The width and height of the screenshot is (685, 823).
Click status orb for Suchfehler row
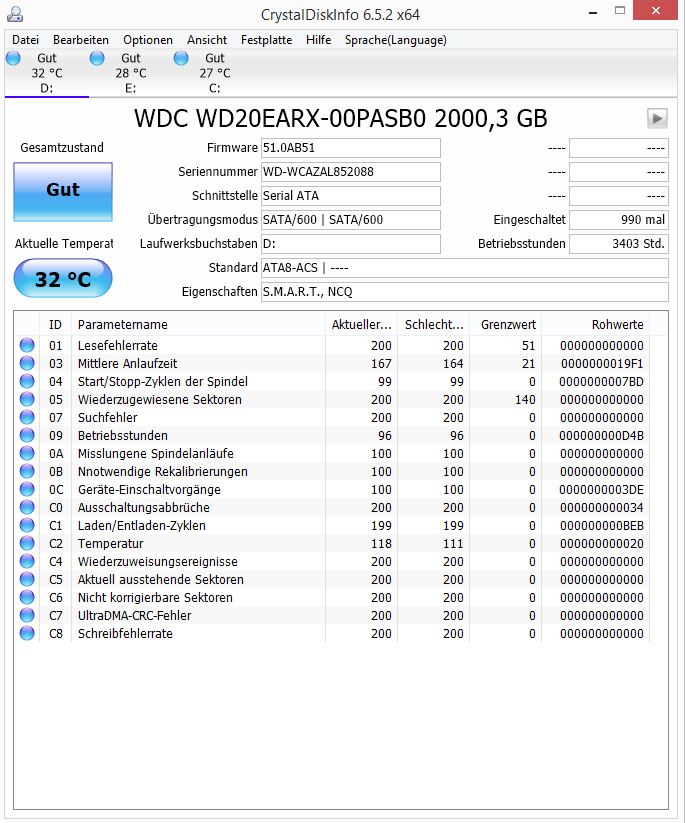click(27, 417)
